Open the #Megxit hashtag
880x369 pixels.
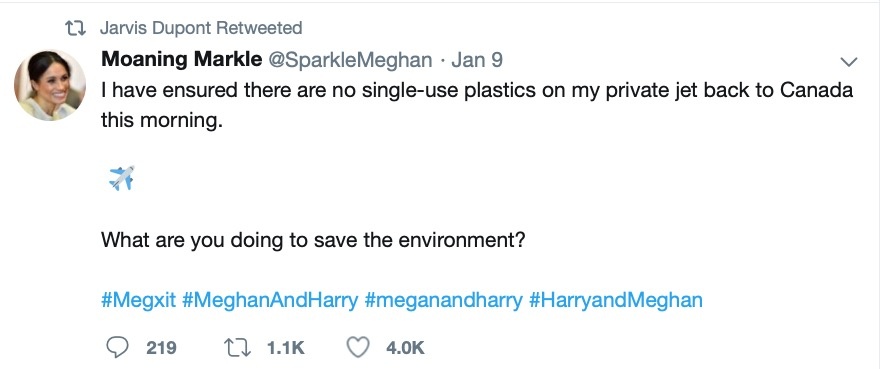coord(139,300)
